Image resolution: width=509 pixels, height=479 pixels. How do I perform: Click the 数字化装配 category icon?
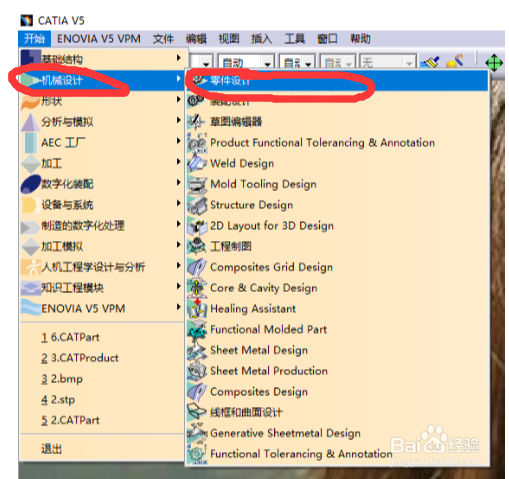tap(31, 184)
